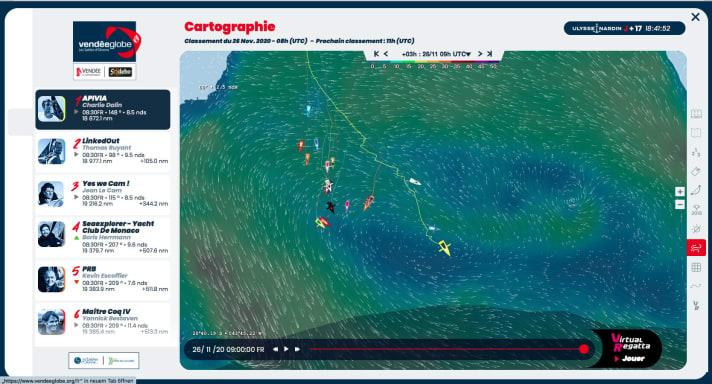
Task: Click the Cartographie heading
Action: click(x=229, y=27)
